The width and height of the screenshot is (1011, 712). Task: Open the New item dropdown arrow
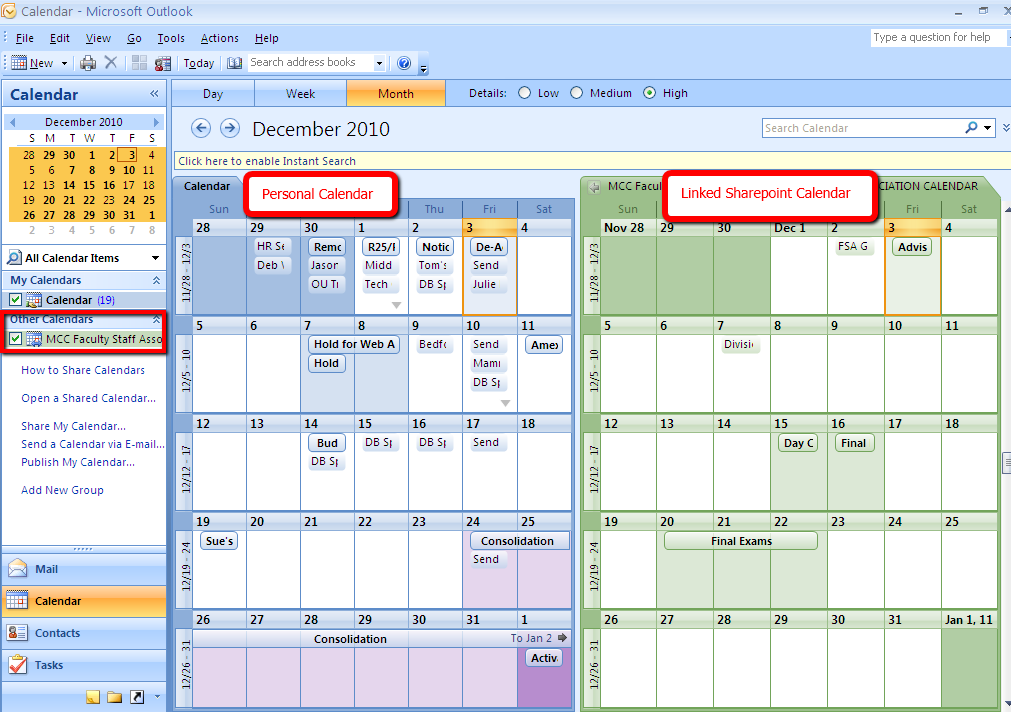pyautogui.click(x=64, y=63)
